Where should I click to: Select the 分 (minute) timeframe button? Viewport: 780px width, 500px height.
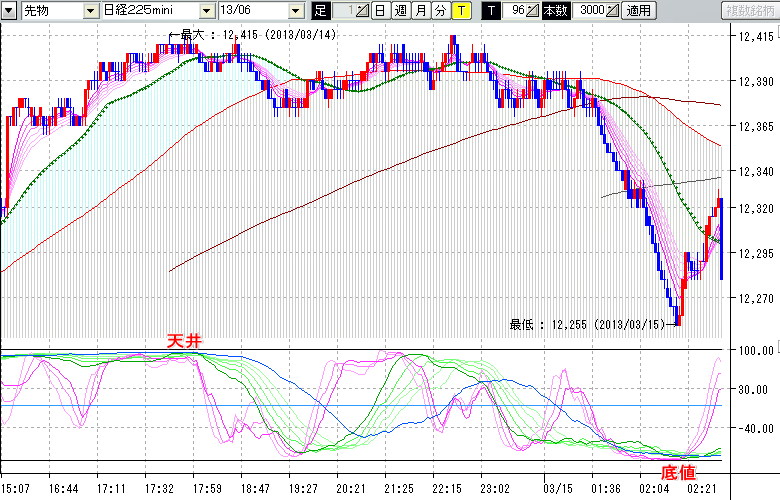440,11
